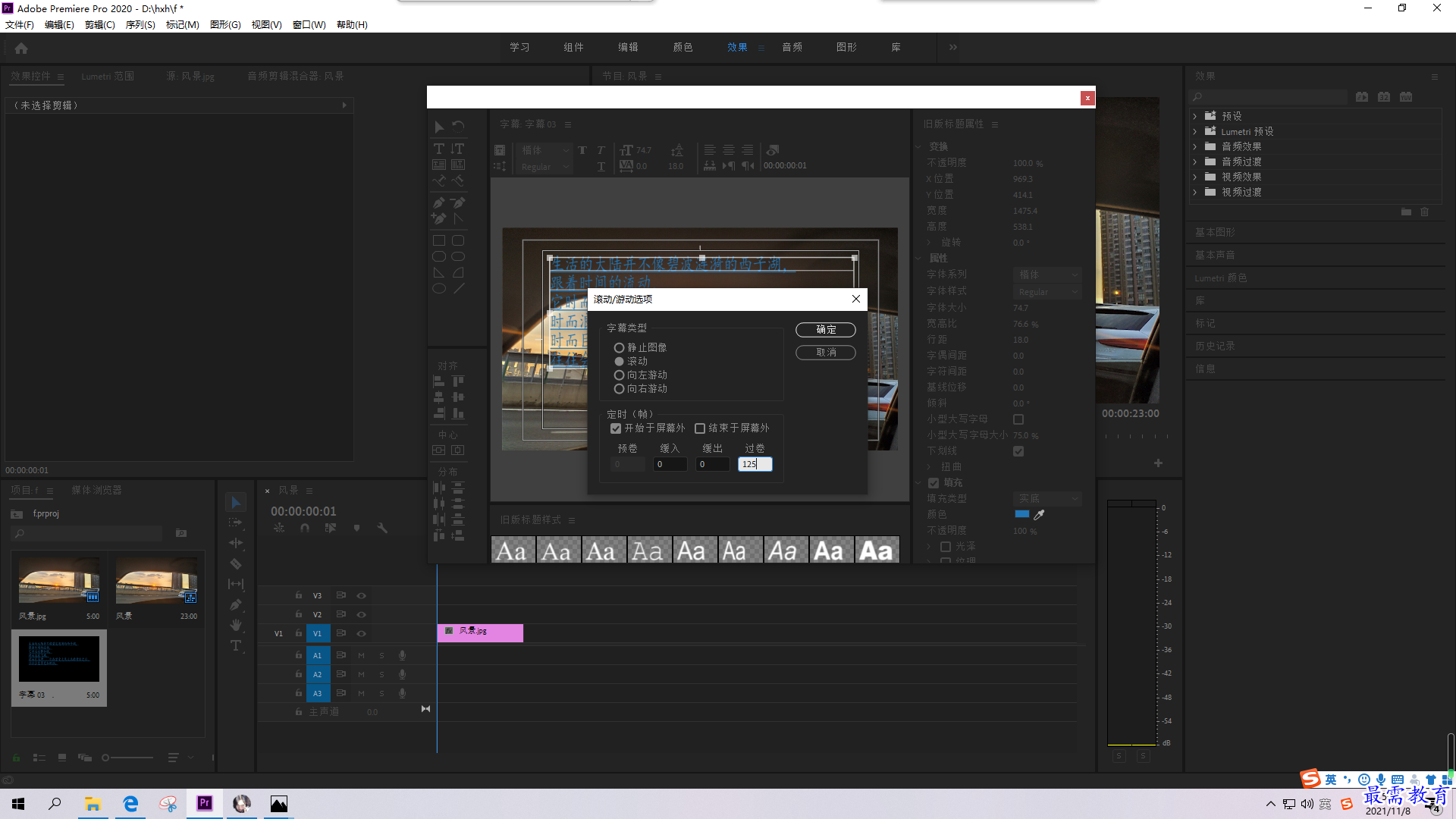Toggle V3 track eye visibility

click(362, 595)
